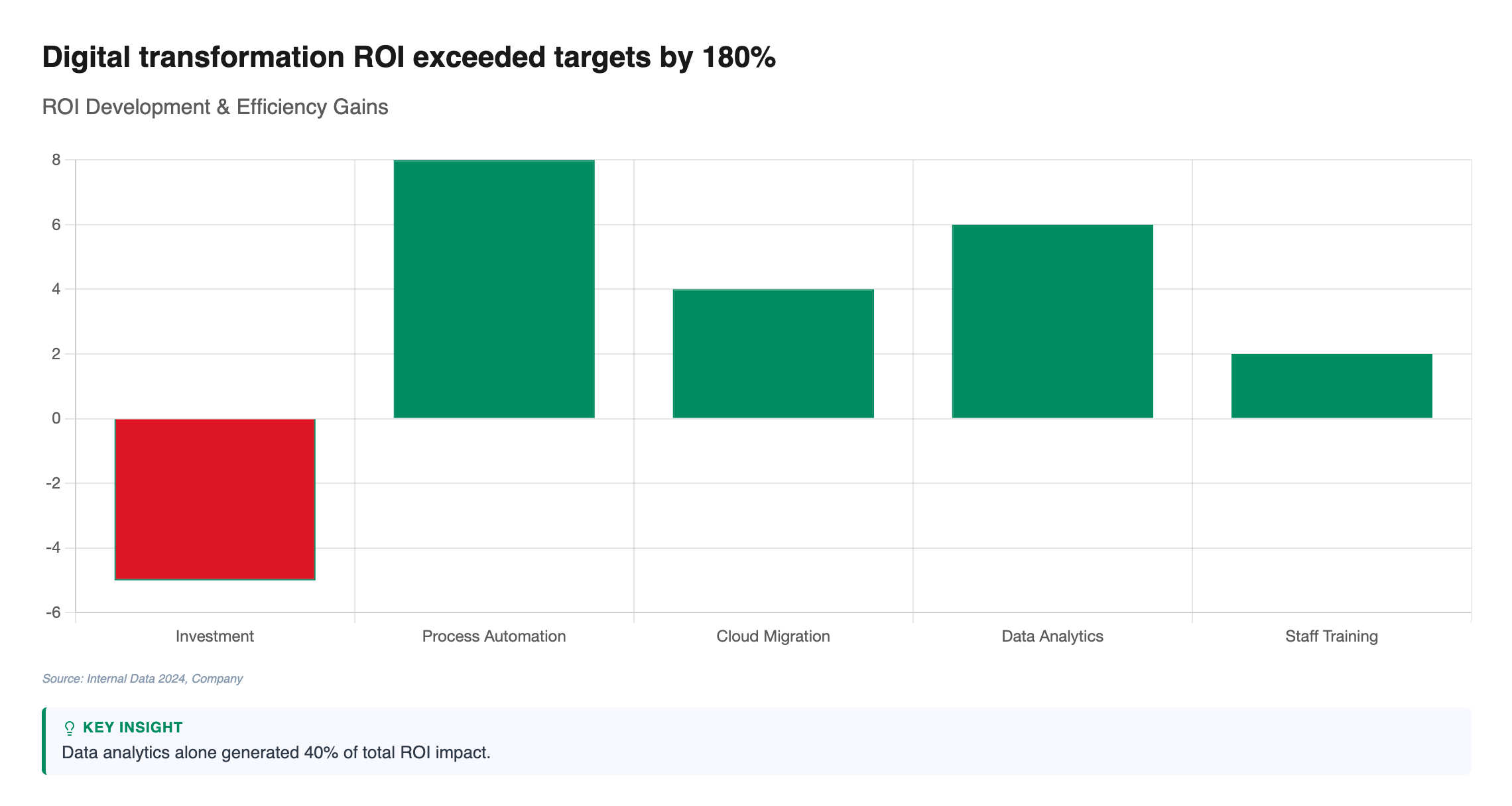Click the red Investment bar
The image size is (1512, 806).
coord(215,498)
